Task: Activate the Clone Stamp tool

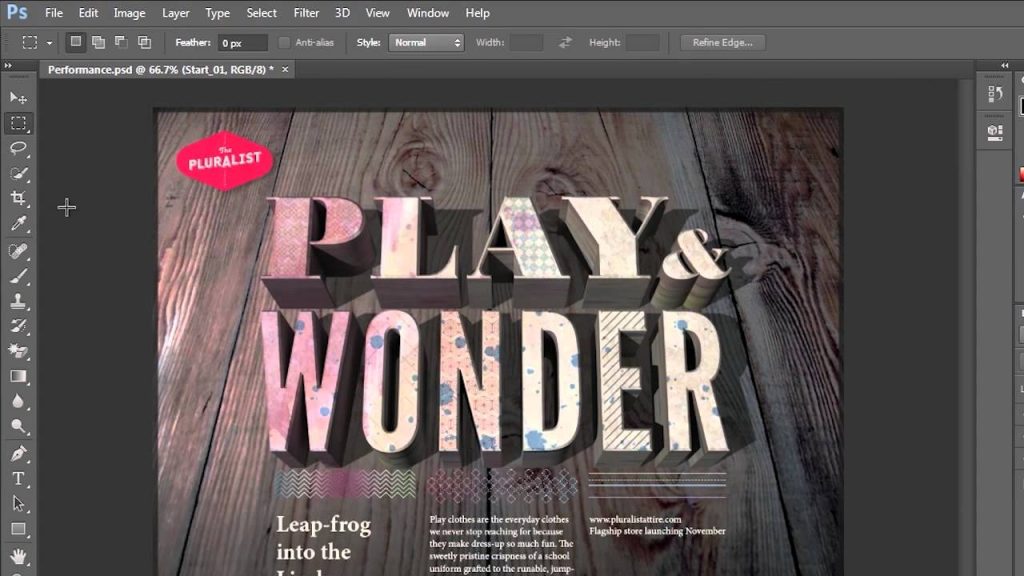Action: tap(18, 301)
